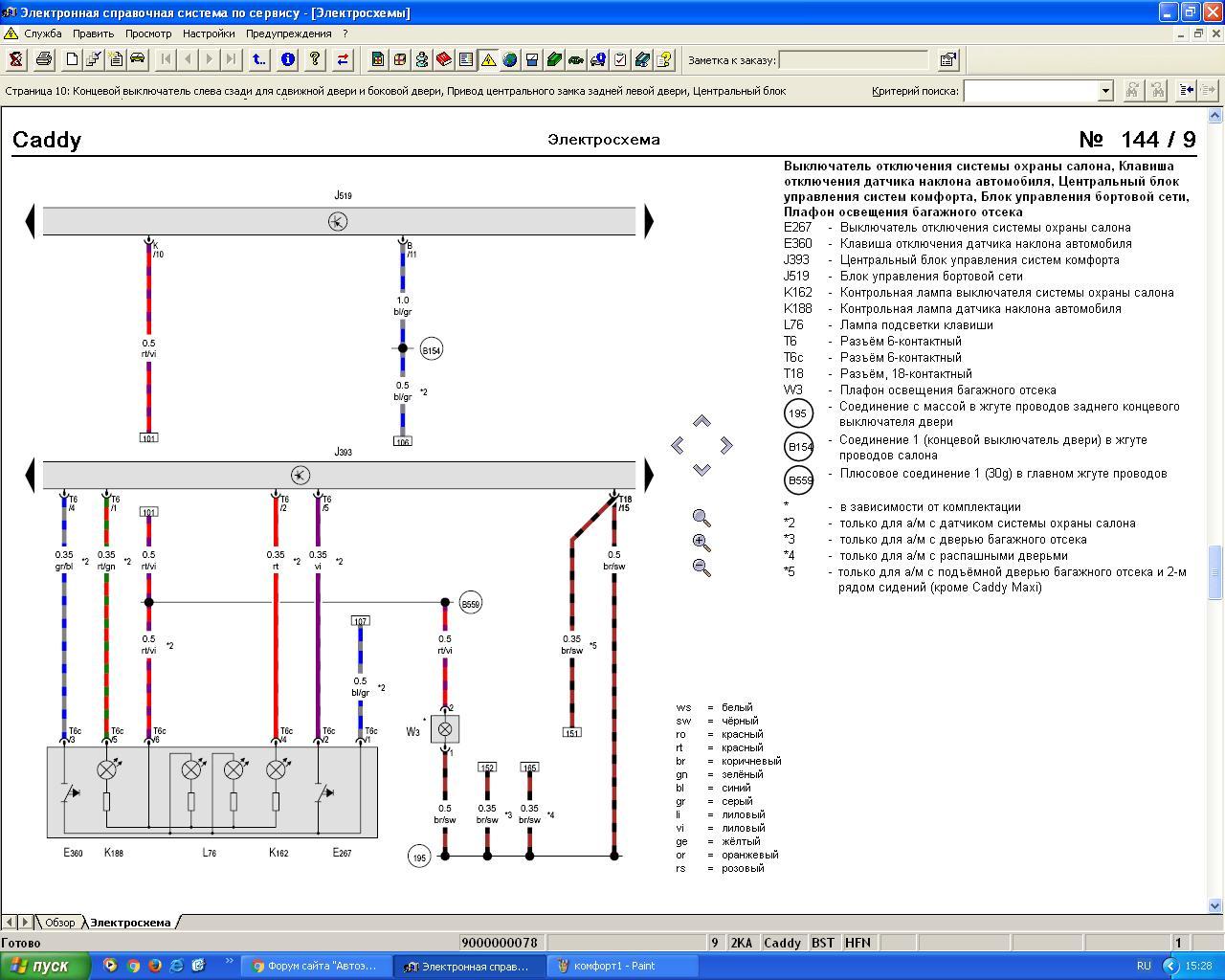
Task: Click the red-blue swap arrows icon
Action: [343, 59]
